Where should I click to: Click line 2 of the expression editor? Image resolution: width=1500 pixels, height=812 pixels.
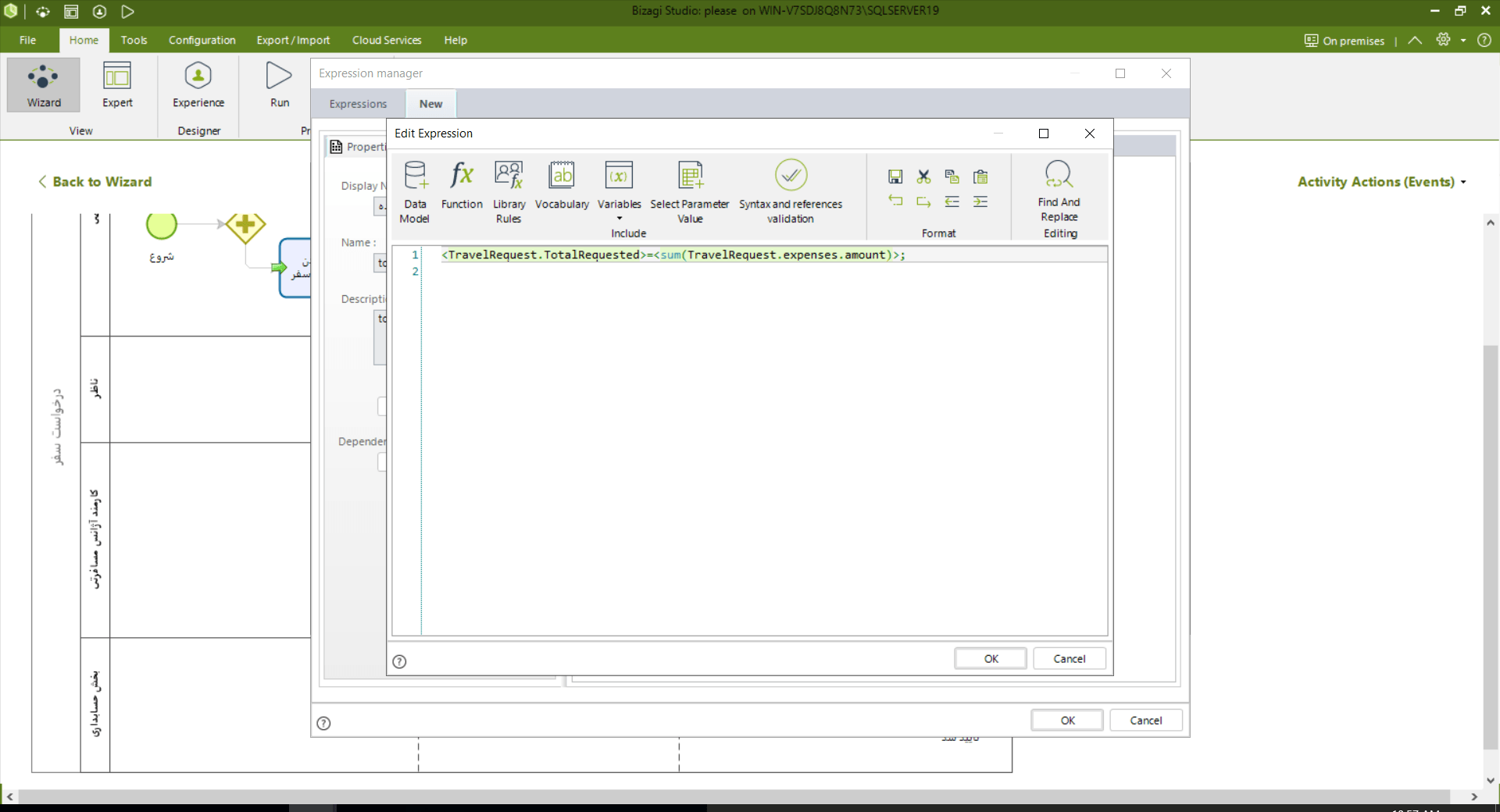[766, 271]
